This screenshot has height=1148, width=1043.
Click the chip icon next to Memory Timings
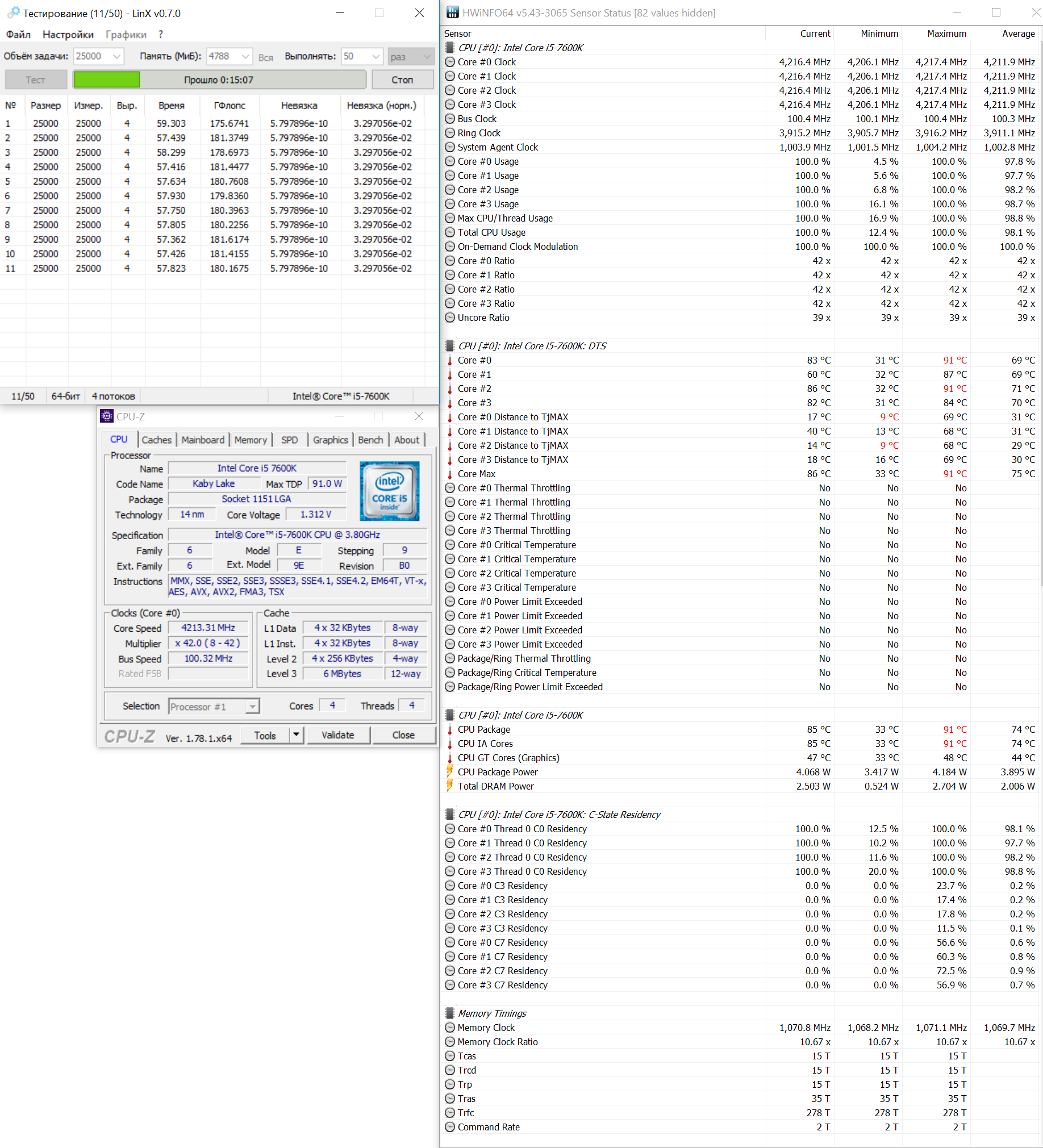(450, 1013)
